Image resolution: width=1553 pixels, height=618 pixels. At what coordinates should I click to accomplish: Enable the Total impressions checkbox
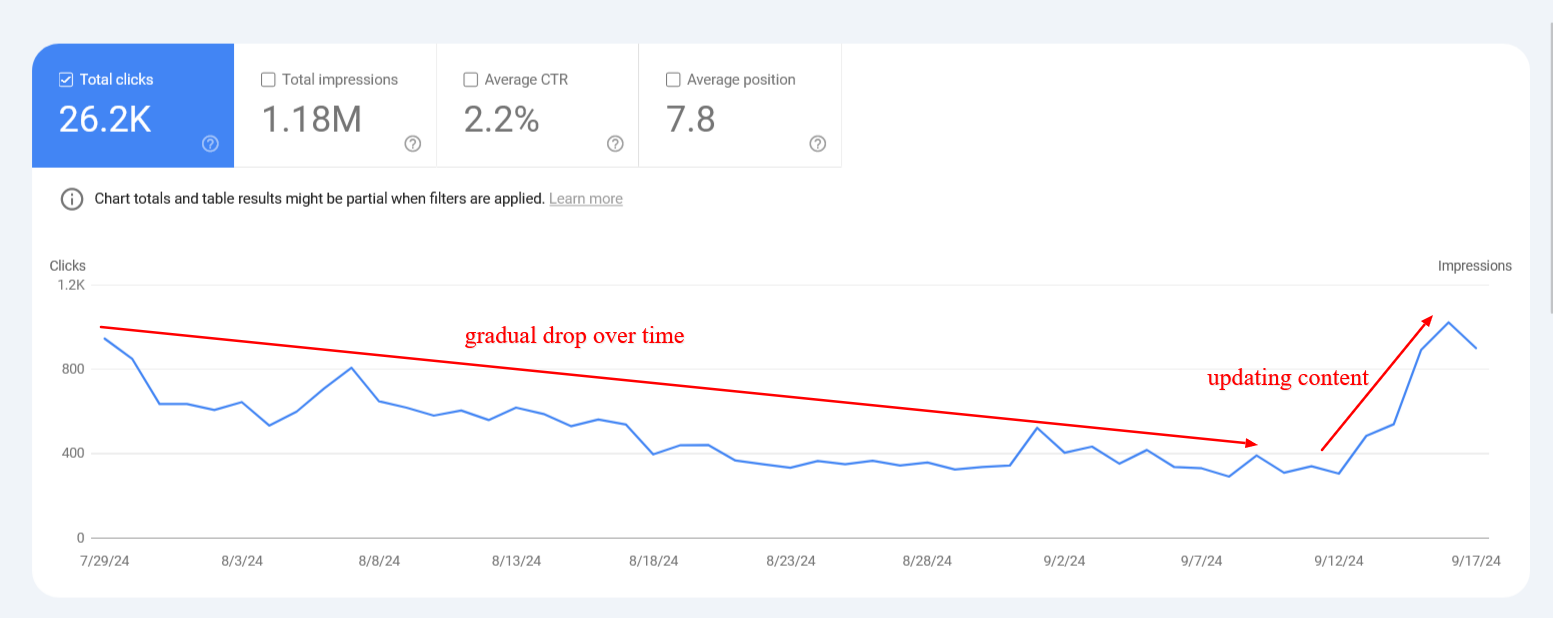tap(268, 79)
